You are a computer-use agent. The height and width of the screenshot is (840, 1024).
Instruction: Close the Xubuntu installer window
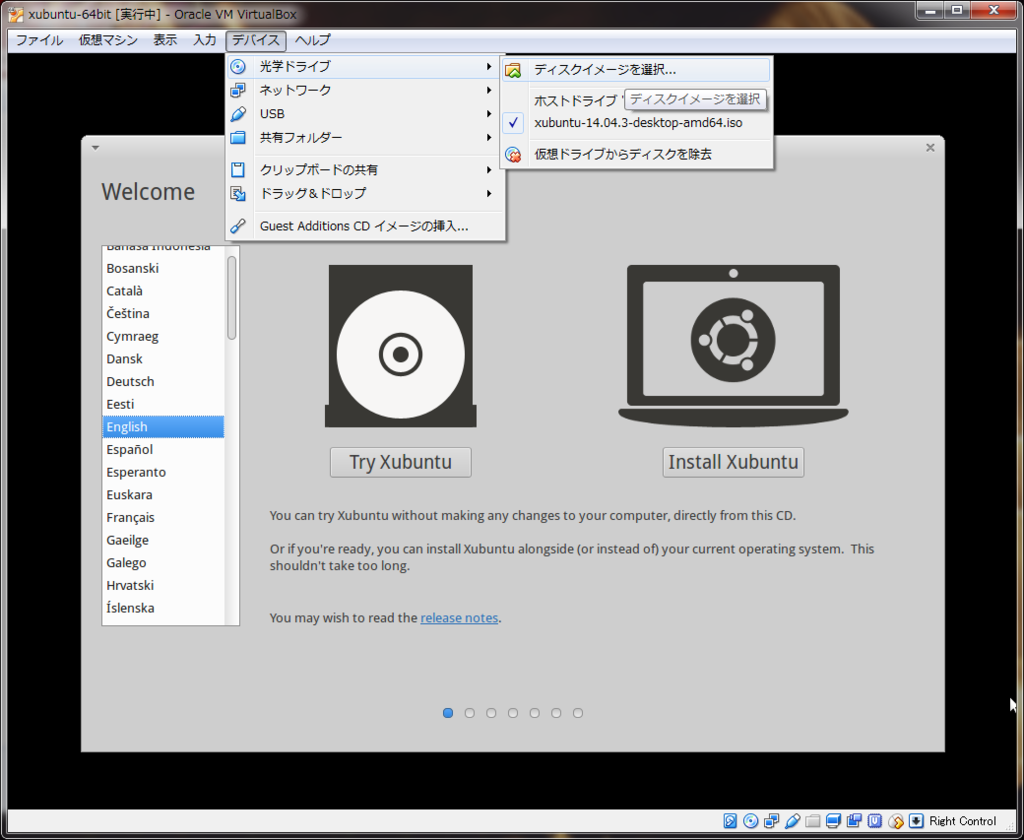931,148
